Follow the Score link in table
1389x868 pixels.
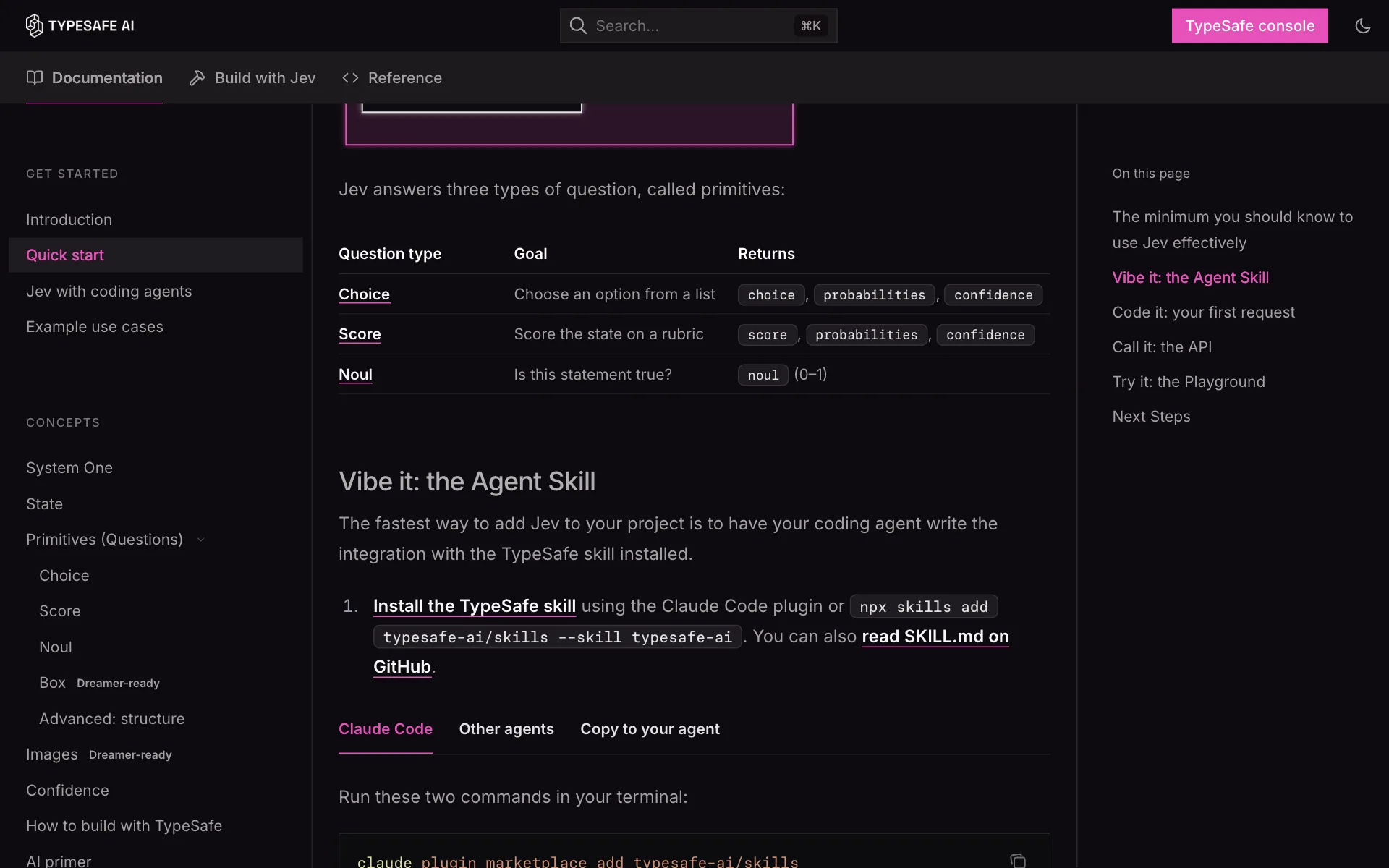point(360,334)
